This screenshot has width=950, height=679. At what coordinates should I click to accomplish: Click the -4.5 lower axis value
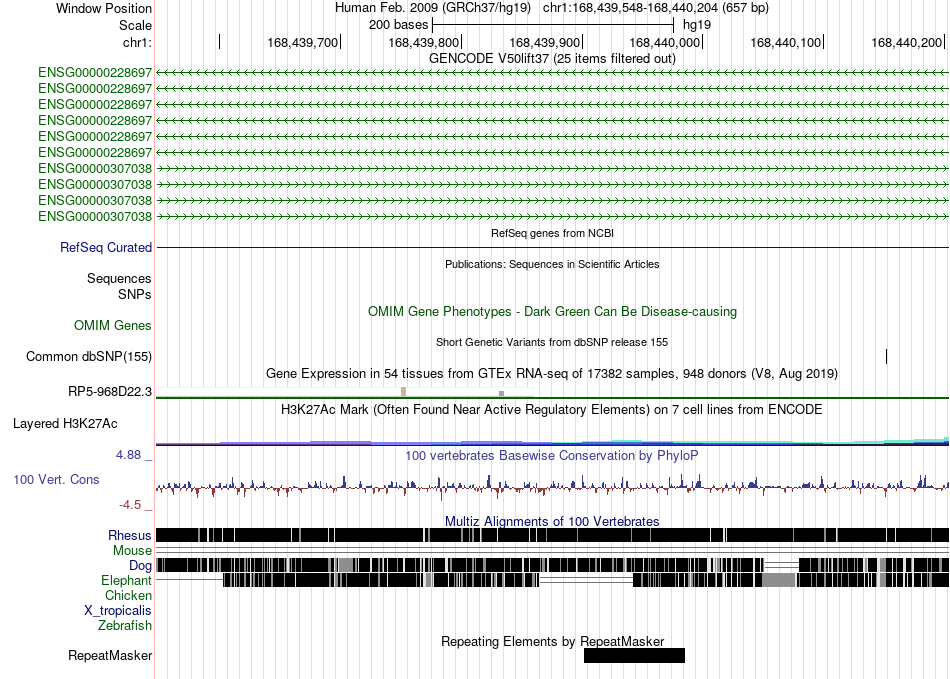point(130,505)
